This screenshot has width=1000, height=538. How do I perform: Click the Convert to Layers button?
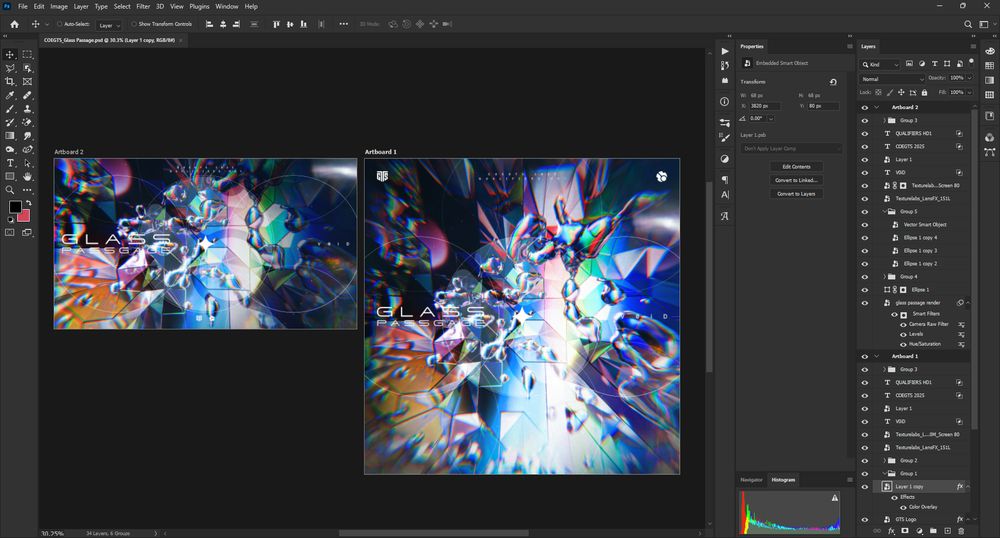pos(797,194)
